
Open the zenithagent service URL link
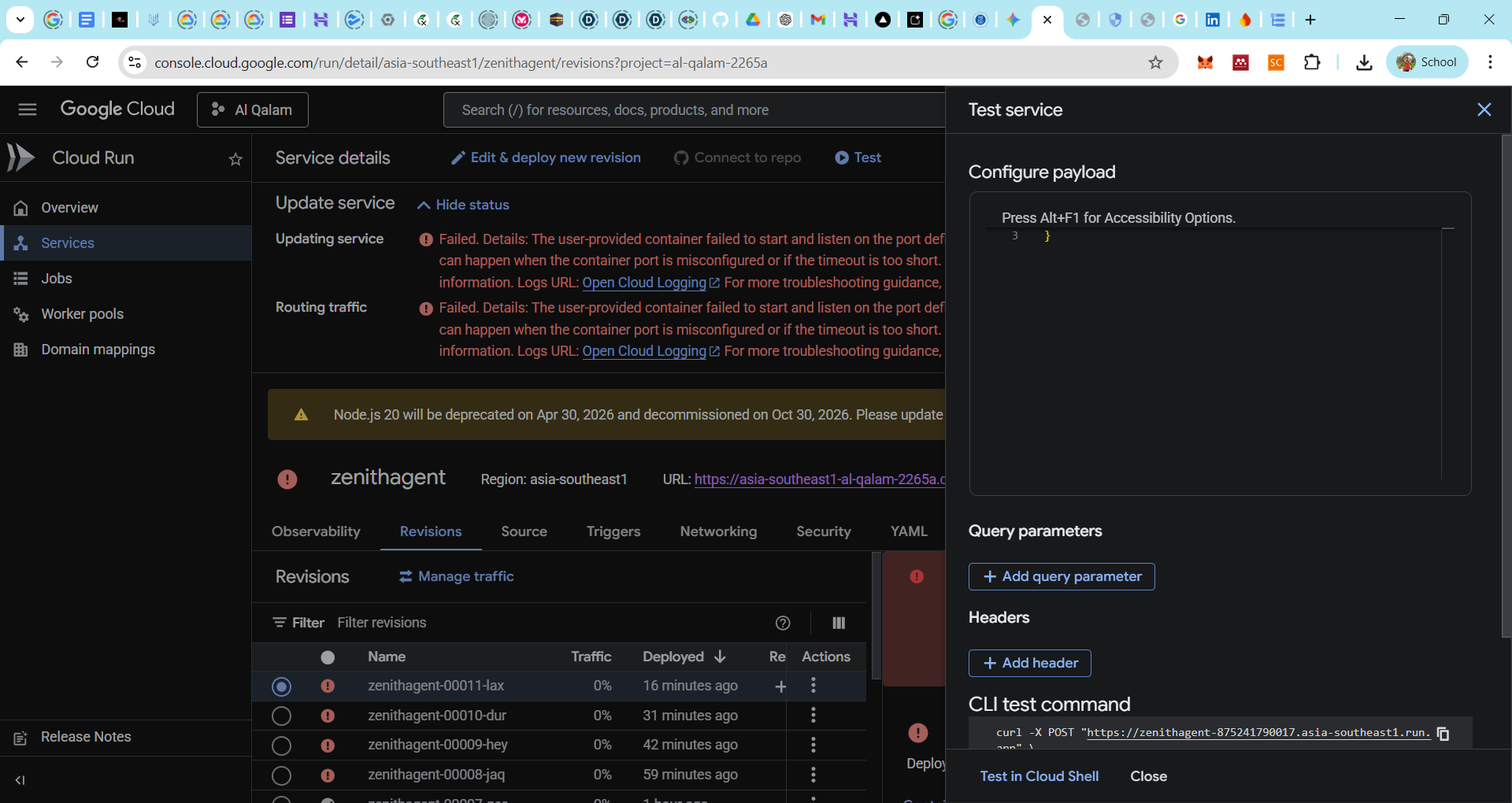820,479
